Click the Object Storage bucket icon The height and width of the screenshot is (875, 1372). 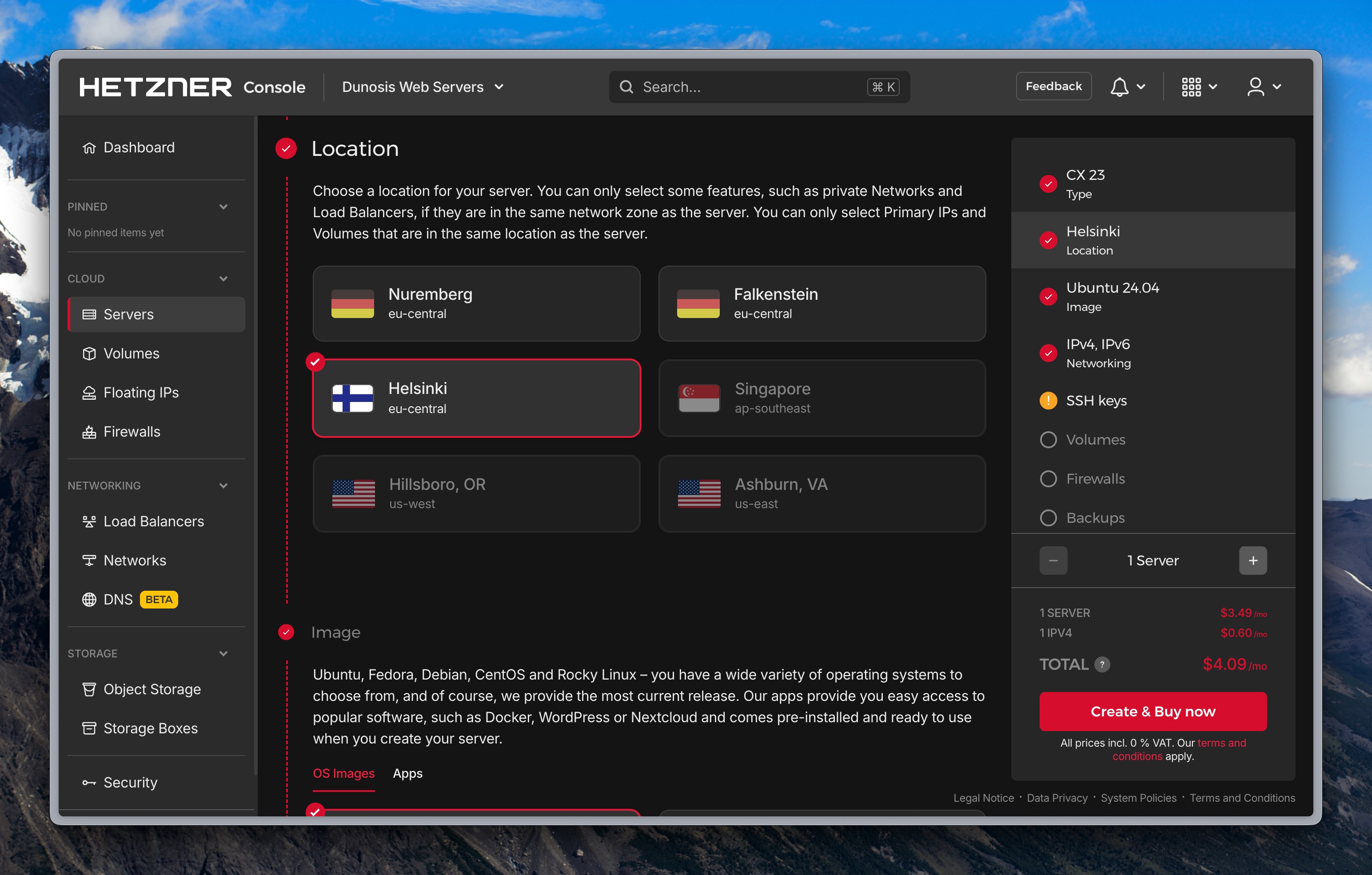pos(89,689)
